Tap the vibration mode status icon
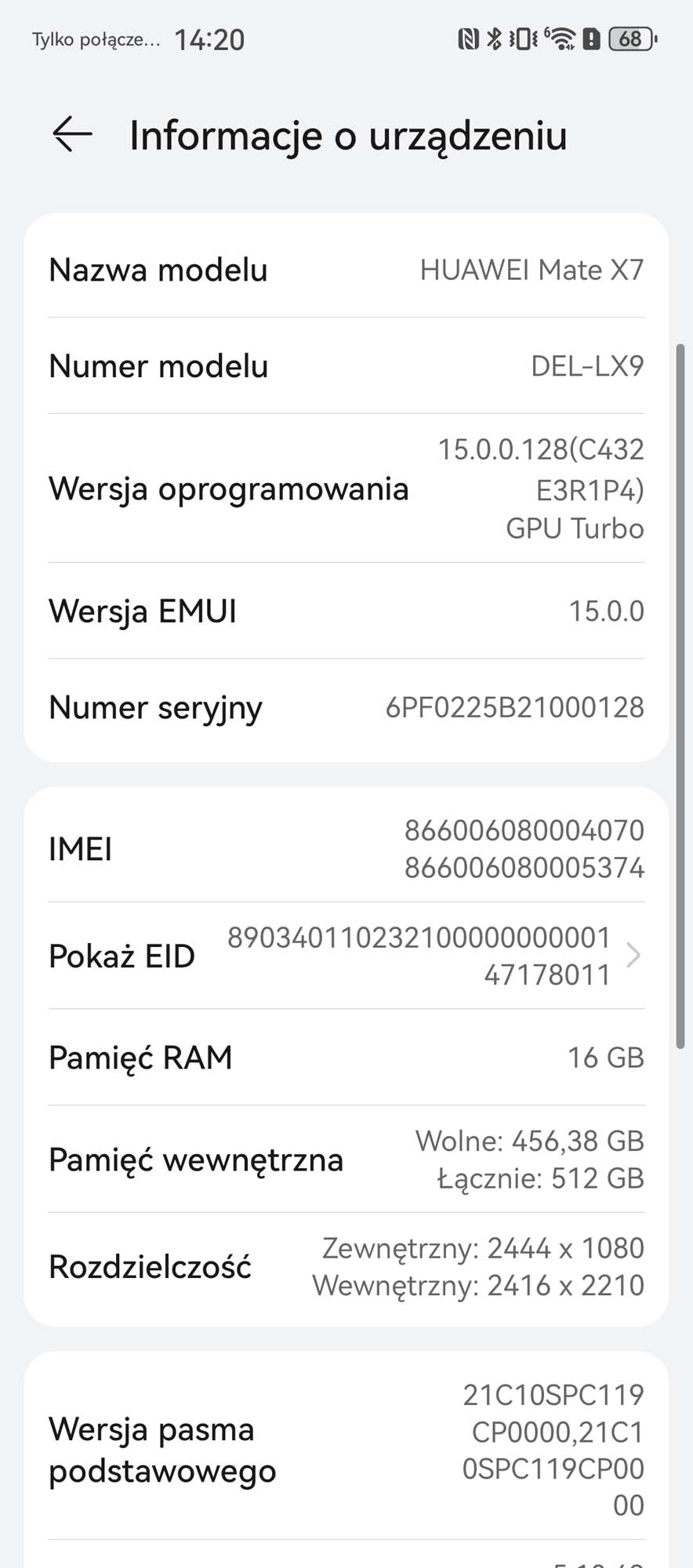This screenshot has width=693, height=1568. point(523,38)
